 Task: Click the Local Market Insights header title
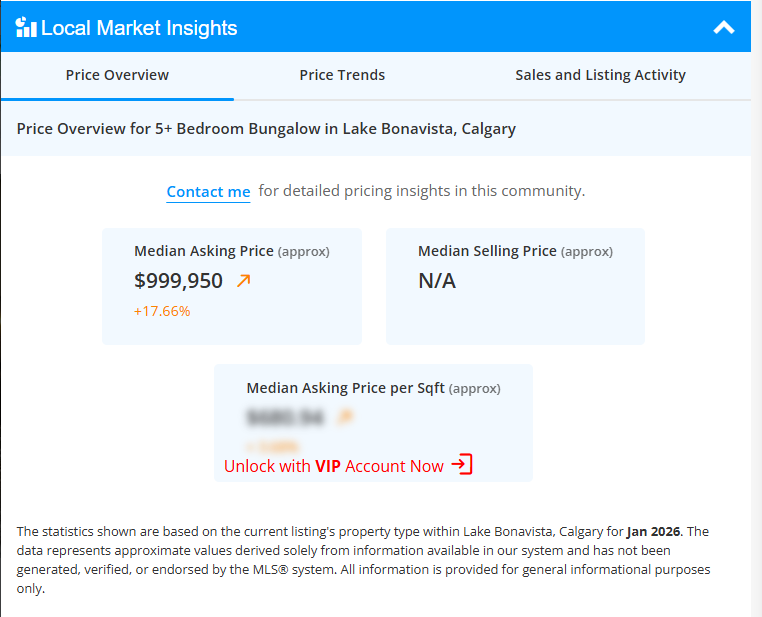tap(139, 28)
